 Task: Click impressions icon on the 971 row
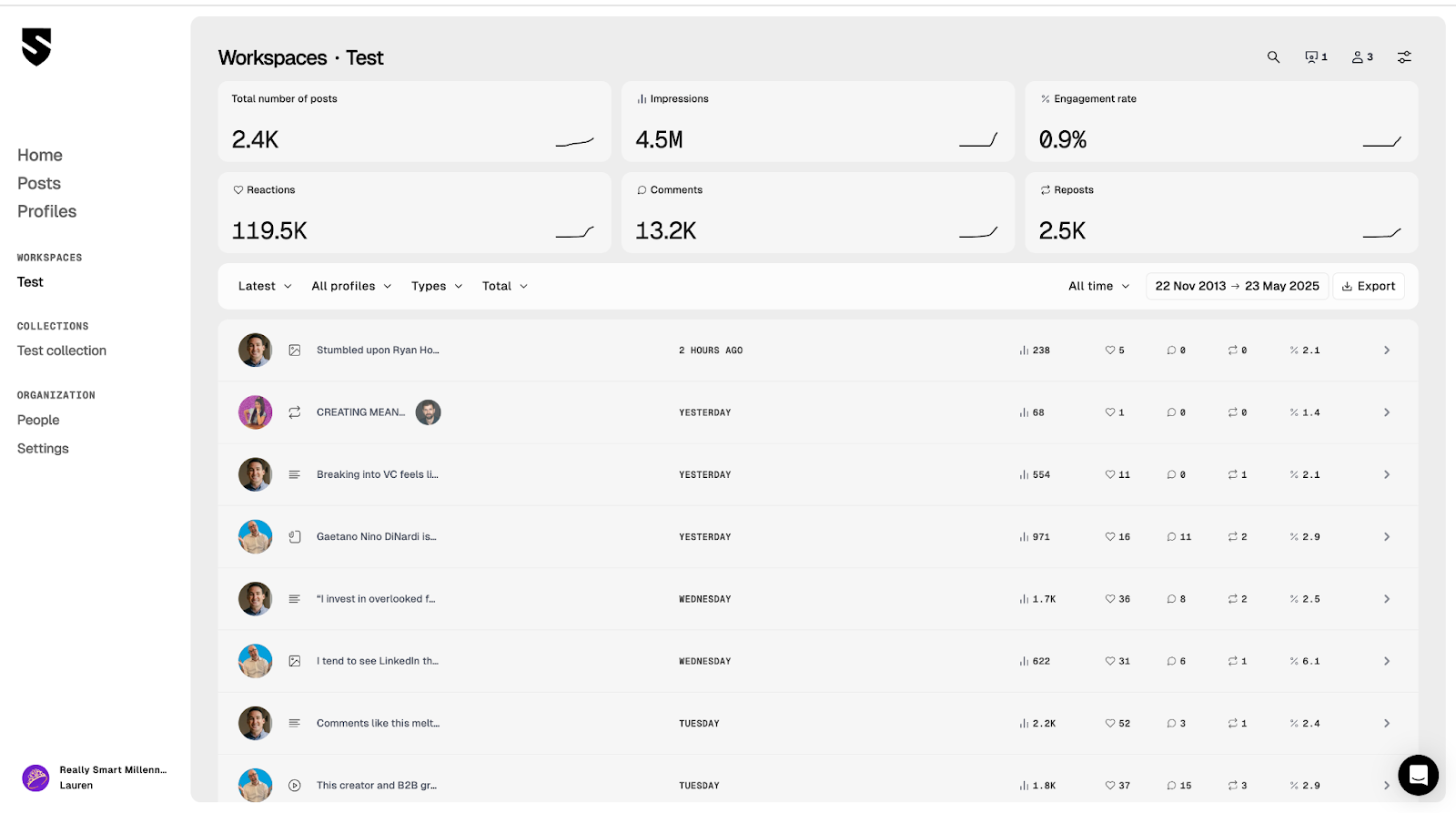click(x=1024, y=537)
